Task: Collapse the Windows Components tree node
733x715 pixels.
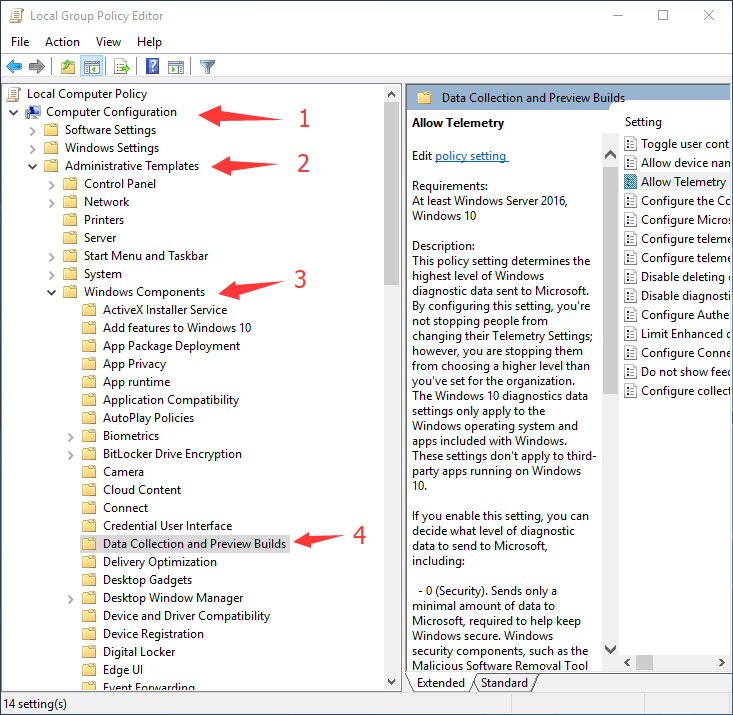Action: tap(51, 292)
